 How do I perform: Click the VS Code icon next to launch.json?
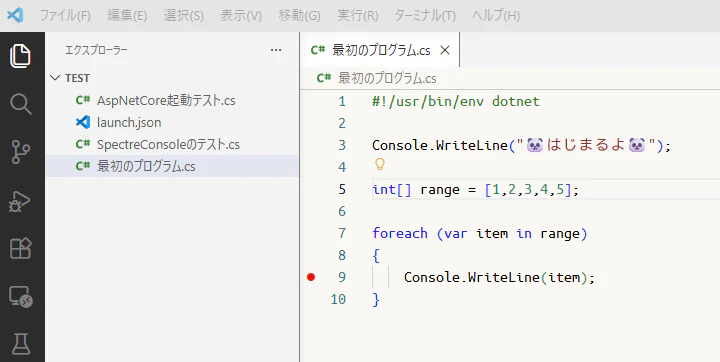(x=83, y=122)
